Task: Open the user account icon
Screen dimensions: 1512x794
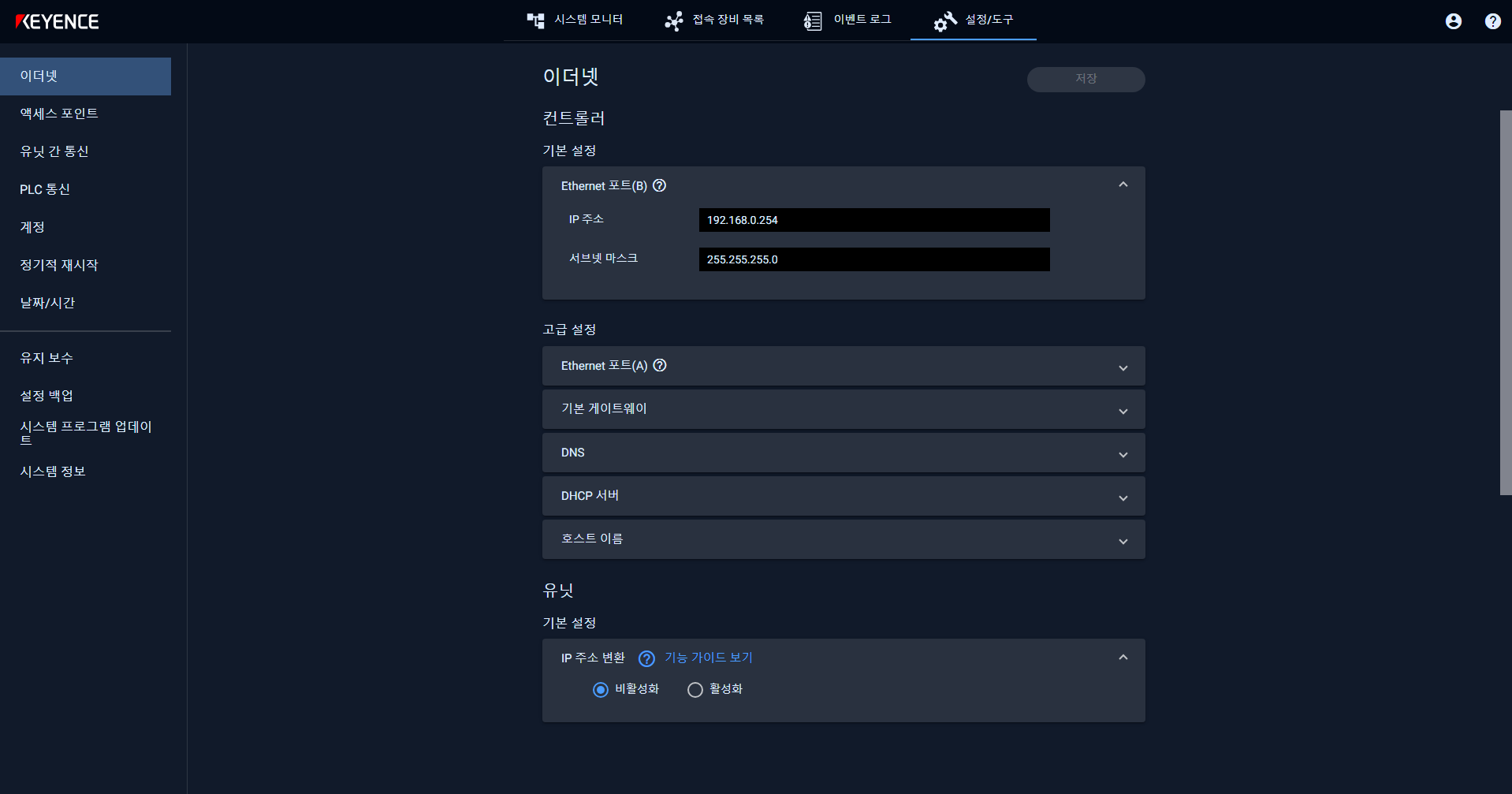Action: point(1454,21)
